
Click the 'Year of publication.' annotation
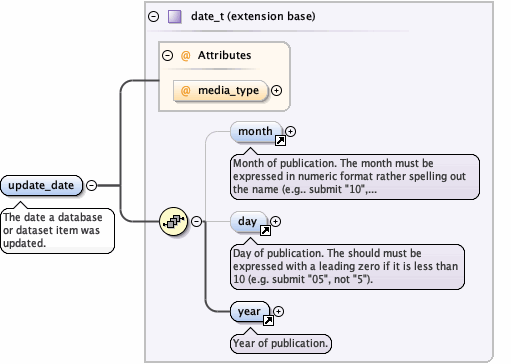click(x=281, y=343)
